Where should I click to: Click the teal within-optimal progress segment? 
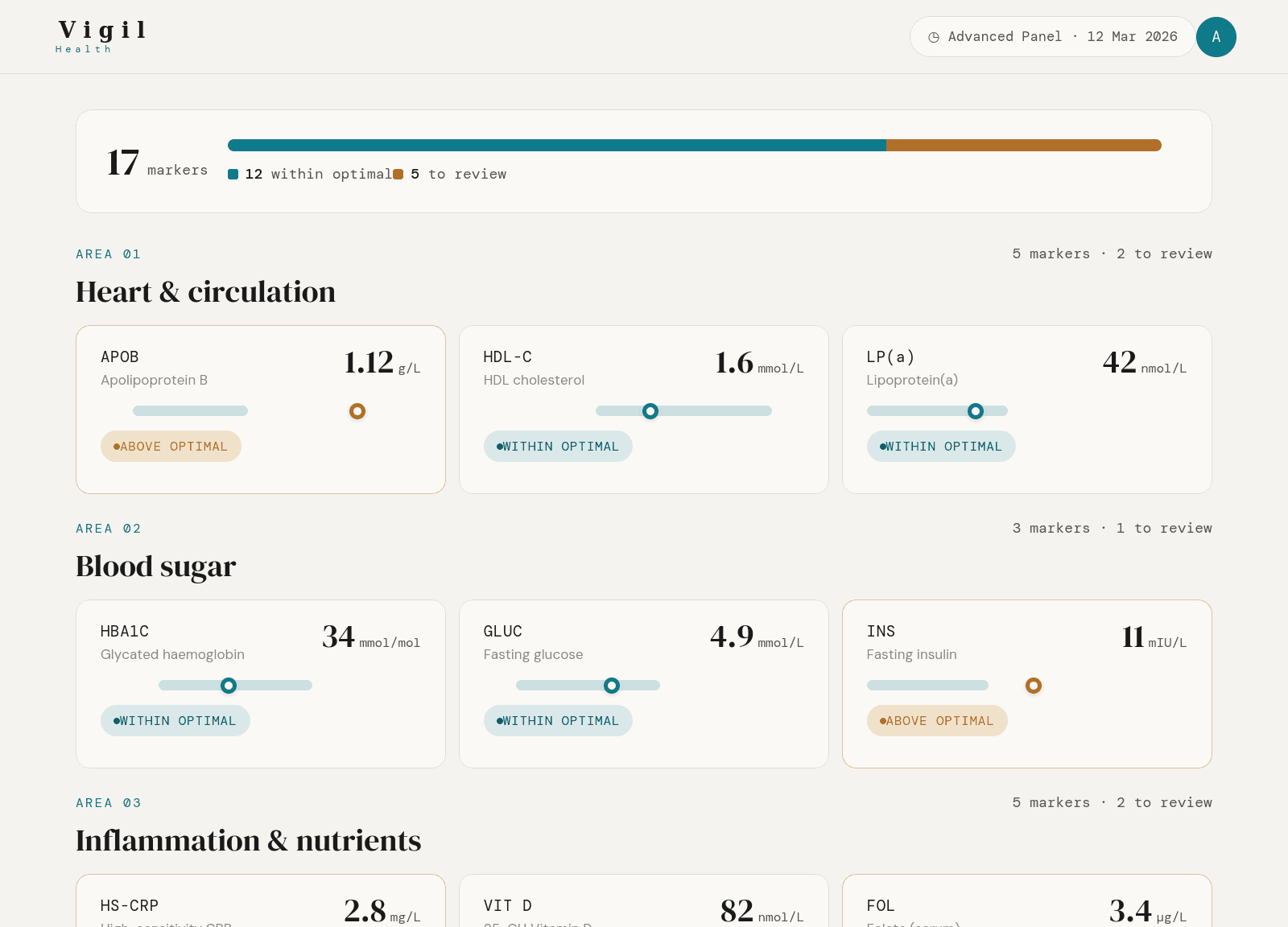coord(557,146)
